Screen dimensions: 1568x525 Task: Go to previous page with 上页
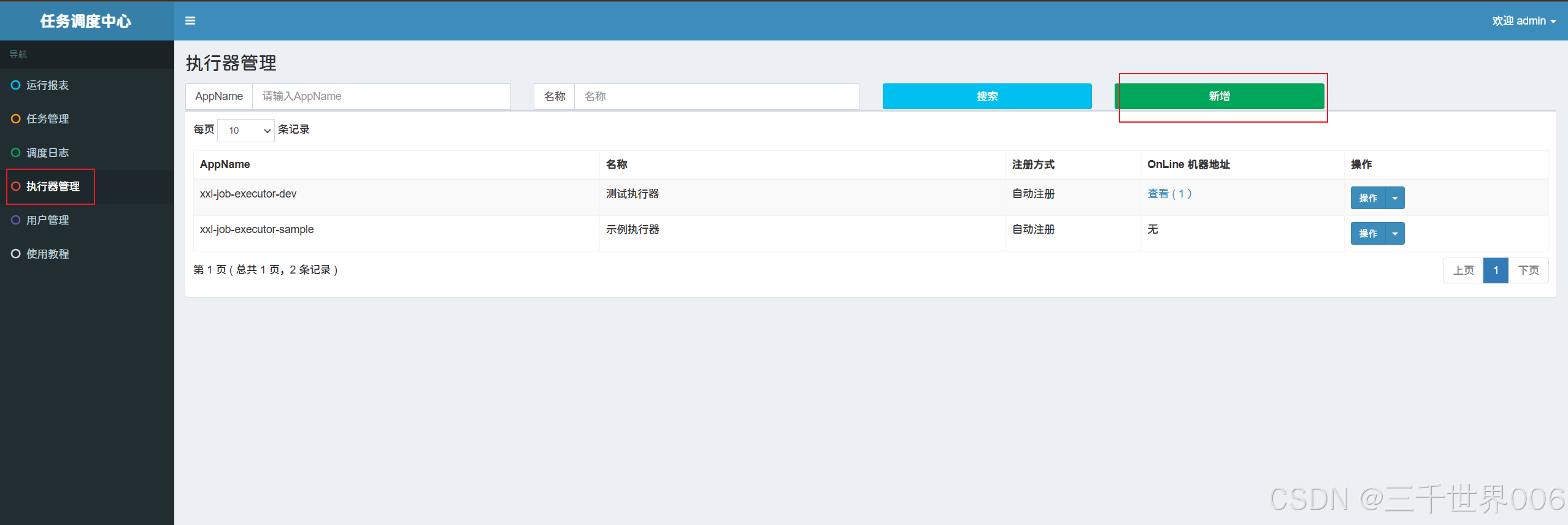click(x=1463, y=270)
